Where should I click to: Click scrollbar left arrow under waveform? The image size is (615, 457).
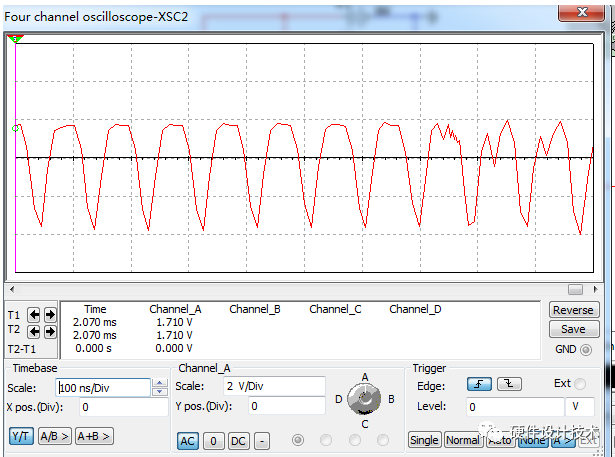pos(12,289)
